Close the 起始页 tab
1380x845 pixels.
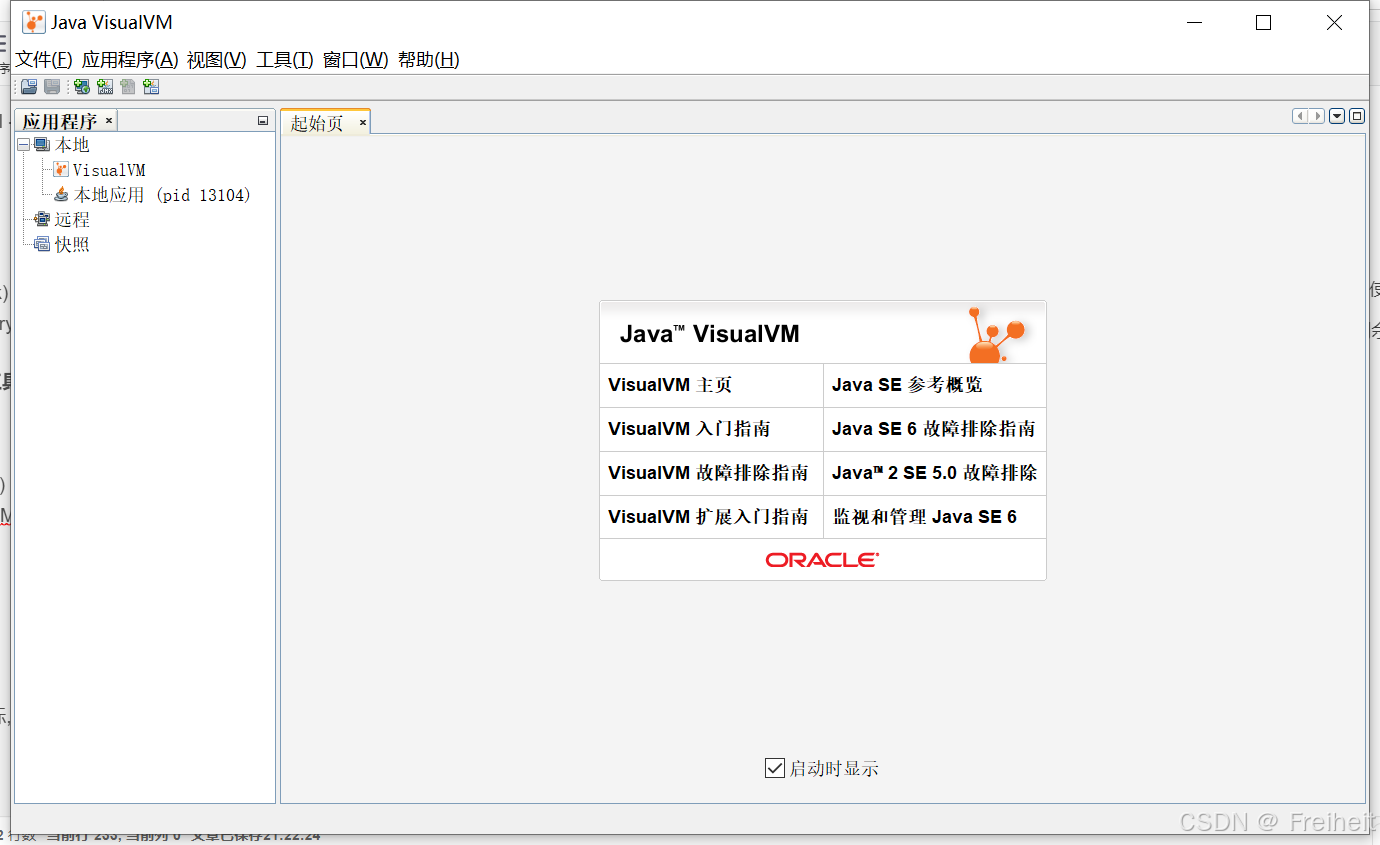coord(363,123)
